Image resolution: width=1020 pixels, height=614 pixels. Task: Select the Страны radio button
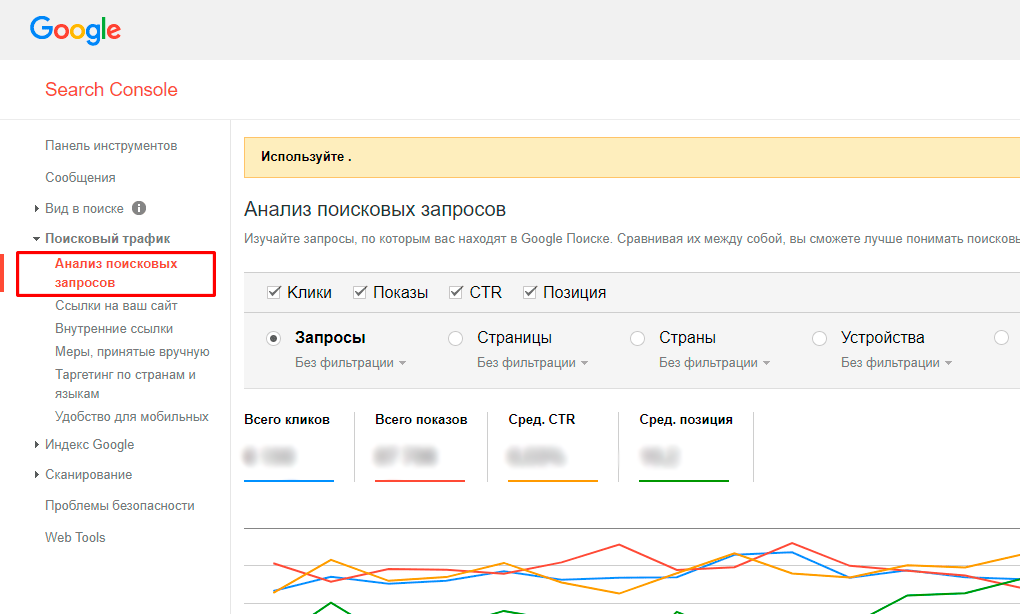pyautogui.click(x=638, y=338)
